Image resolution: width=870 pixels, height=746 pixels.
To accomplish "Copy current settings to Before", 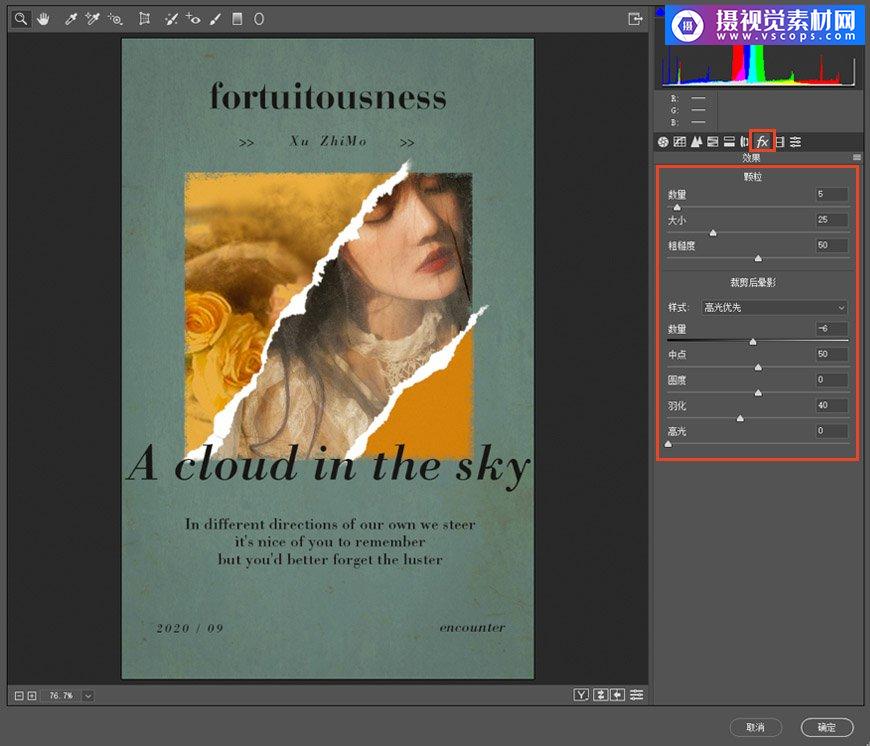I will 618,695.
